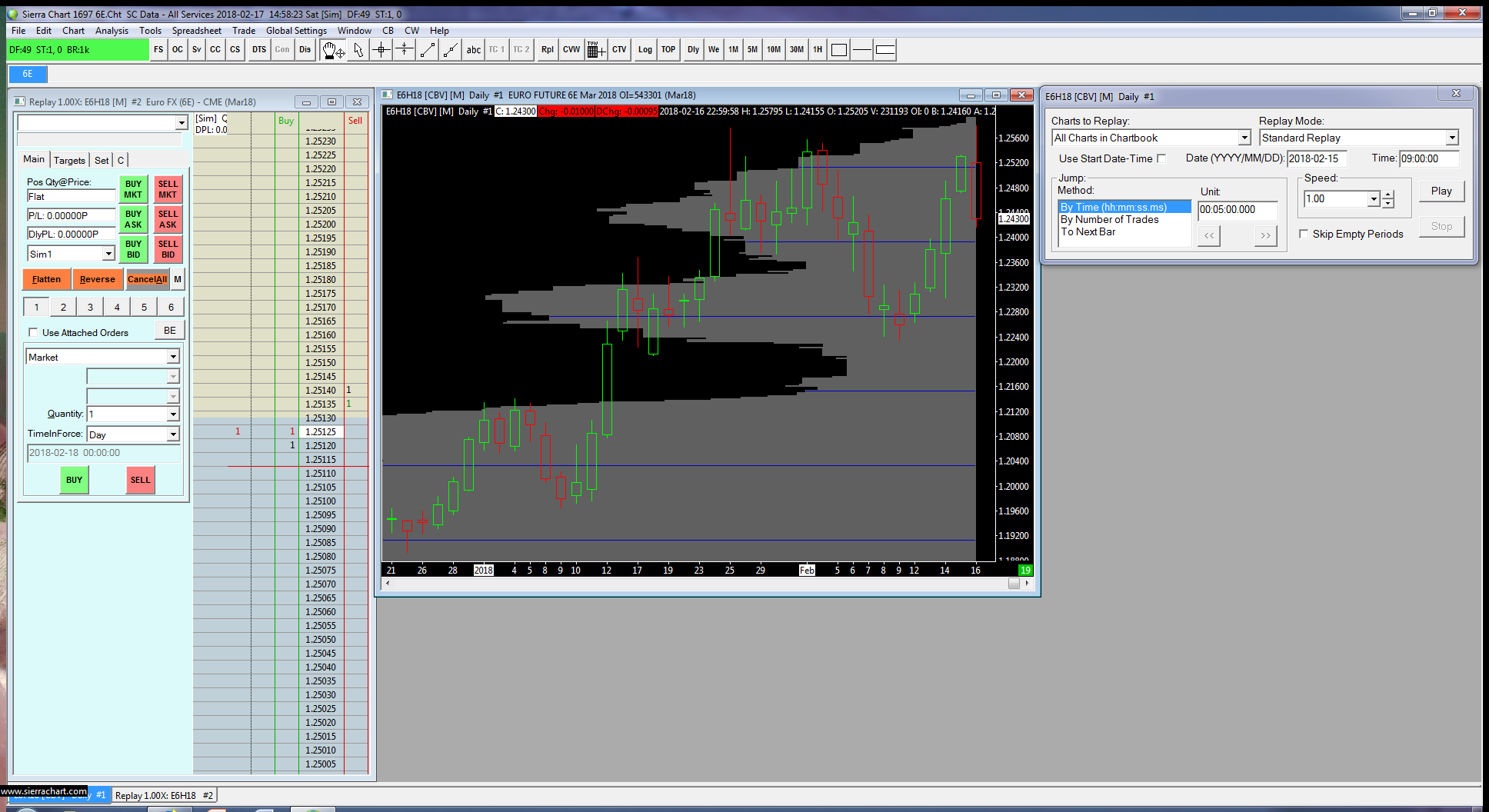Click the Flatten position button
This screenshot has height=812, width=1489.
(46, 279)
